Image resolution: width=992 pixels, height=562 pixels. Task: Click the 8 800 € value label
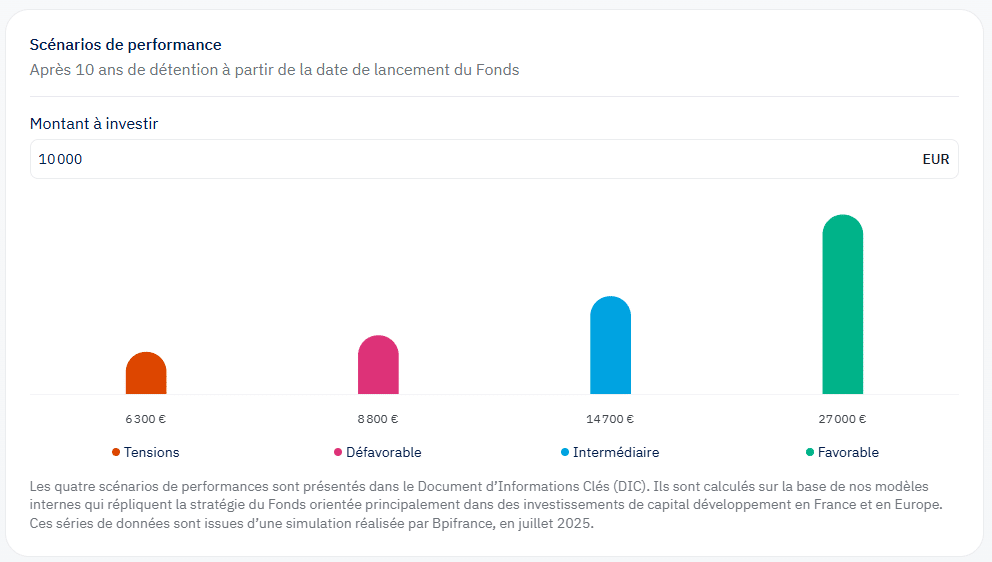pos(378,419)
